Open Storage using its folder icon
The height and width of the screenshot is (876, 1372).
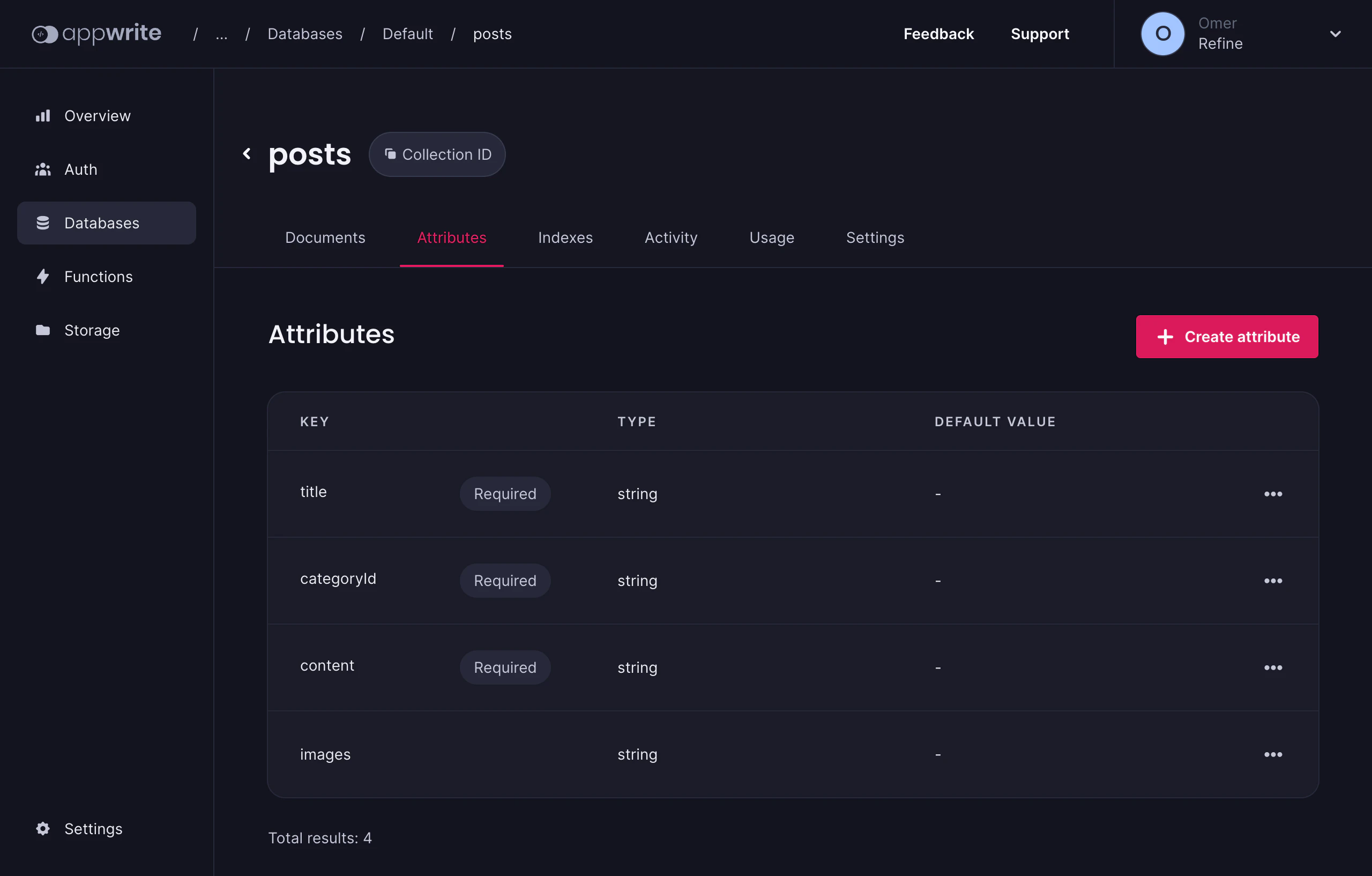pos(43,330)
